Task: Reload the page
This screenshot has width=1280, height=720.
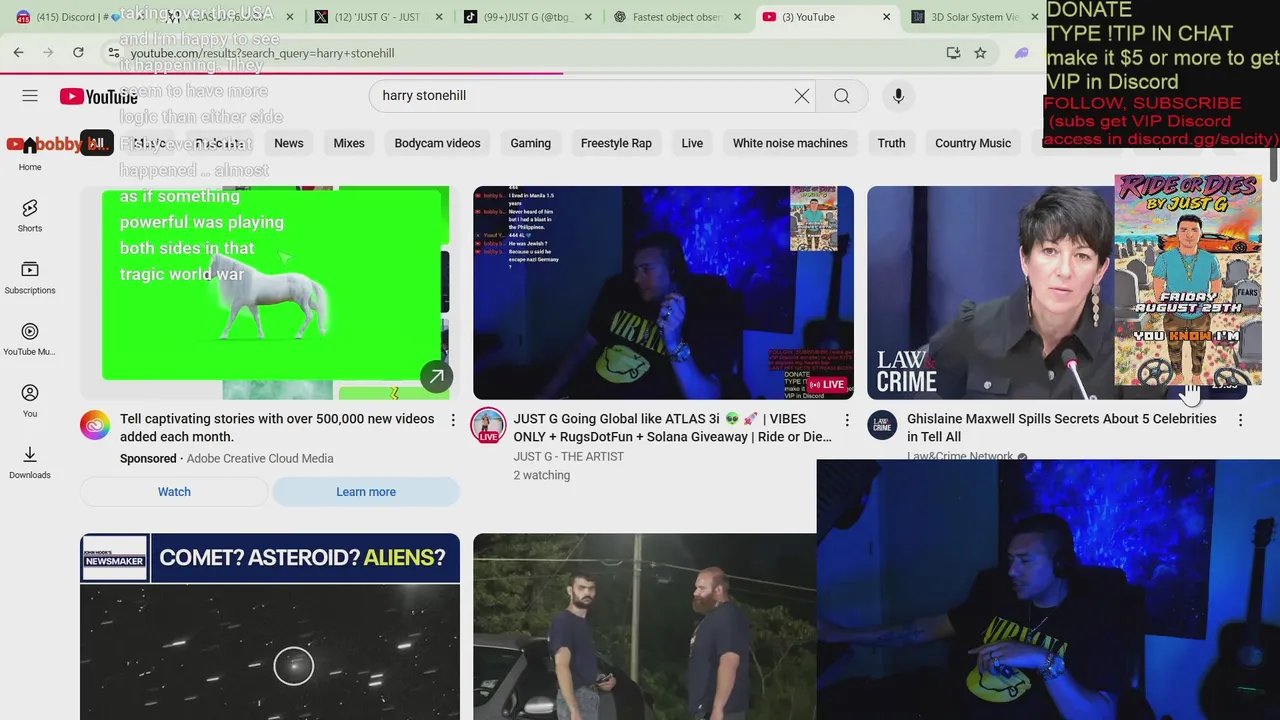Action: [x=78, y=53]
